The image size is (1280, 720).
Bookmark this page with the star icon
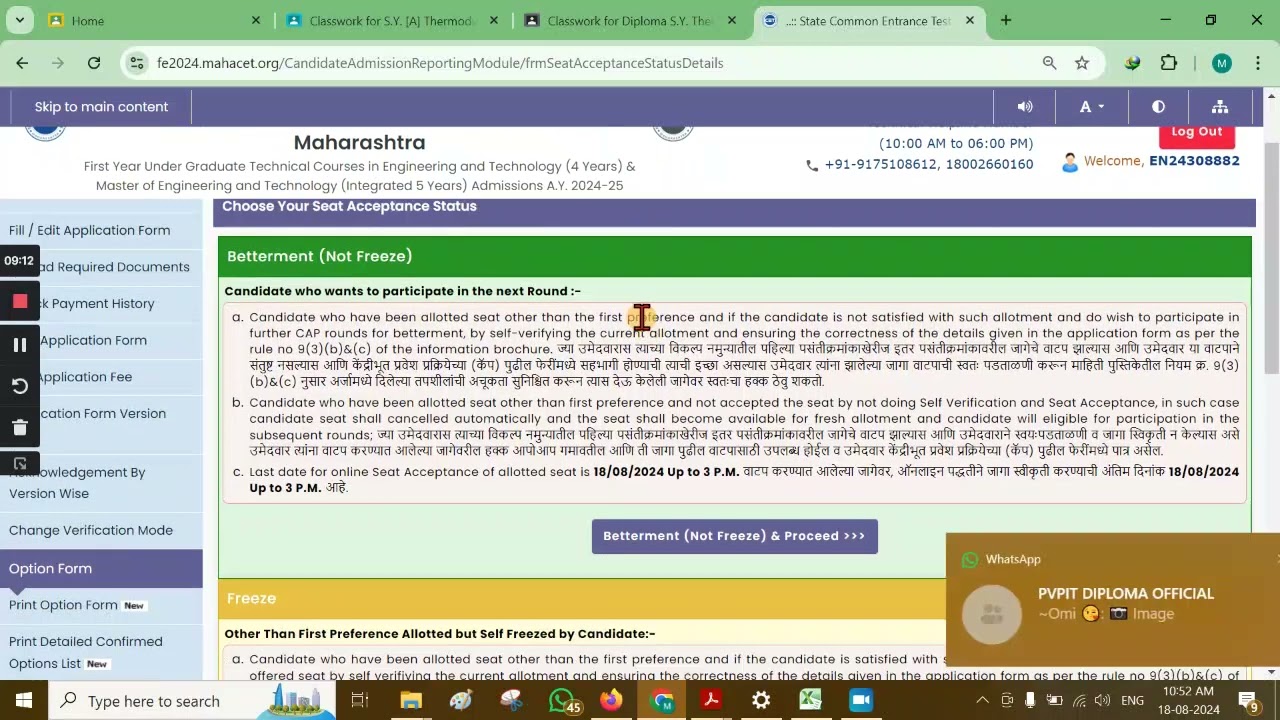click(x=1082, y=63)
